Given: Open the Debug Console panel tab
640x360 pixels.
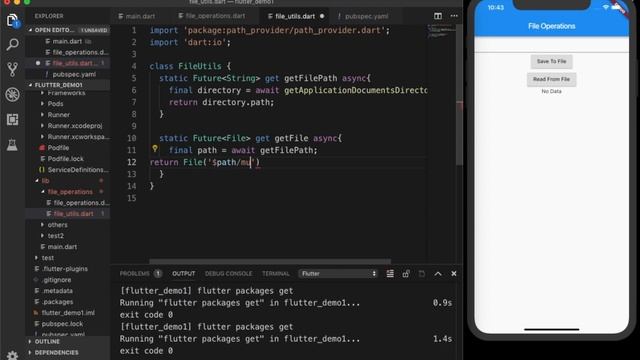Looking at the screenshot, I should pos(229,273).
